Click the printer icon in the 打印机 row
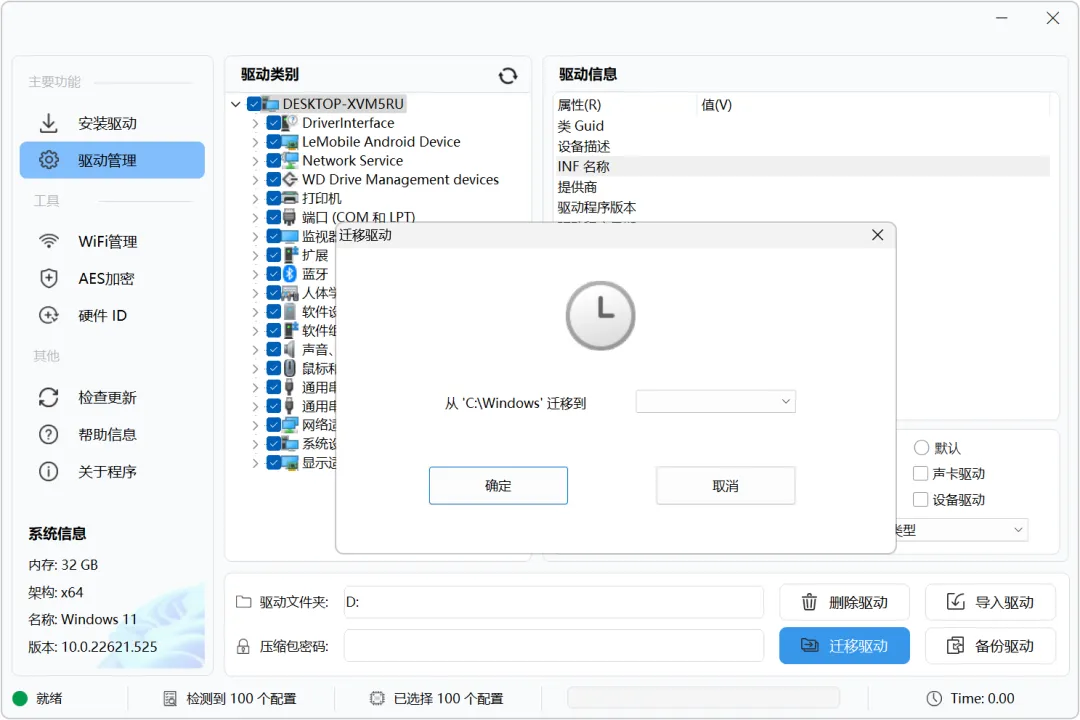Screen dimensions: 1080x720 coord(290,198)
